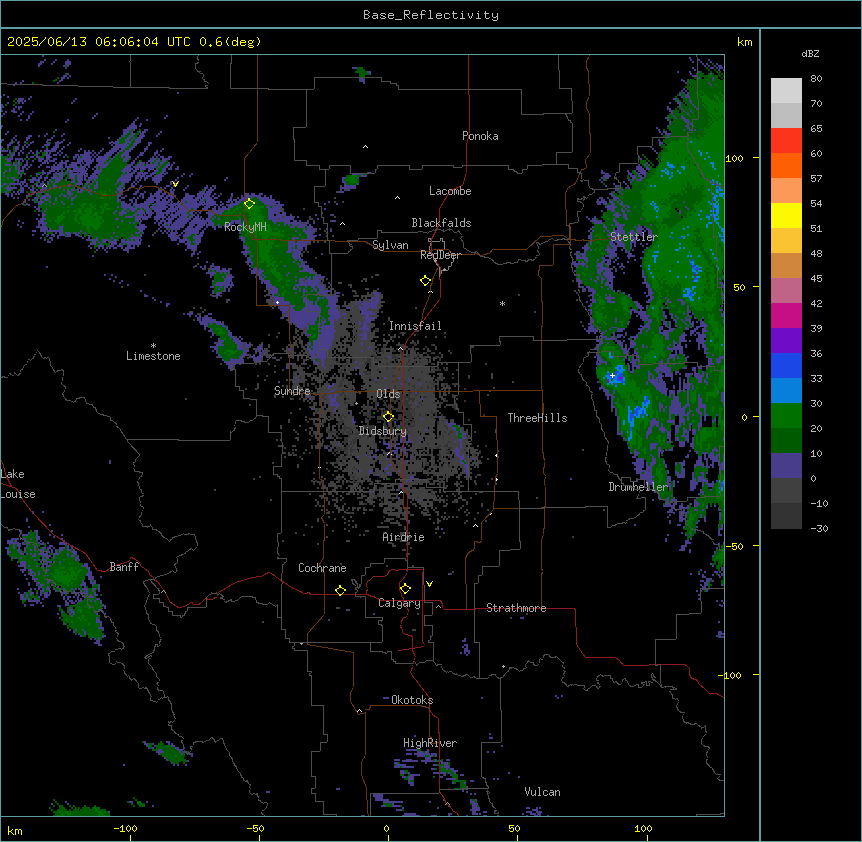Click the asterisk marker above the Limestone label
The image size is (862, 842).
[x=153, y=346]
